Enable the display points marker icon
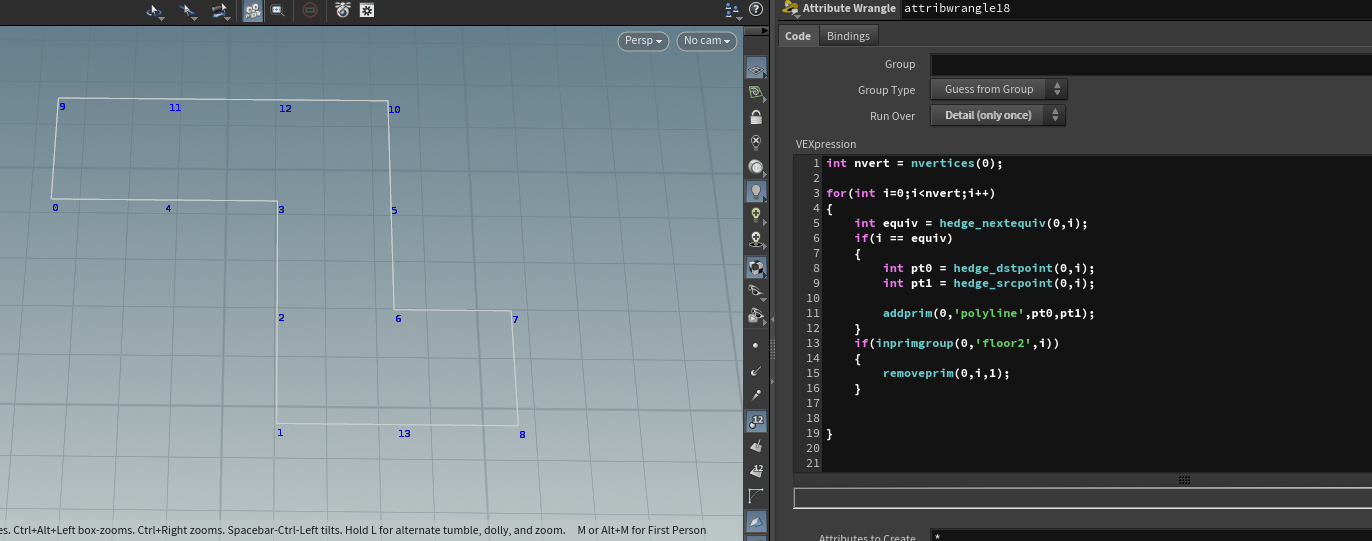1372x541 pixels. [757, 345]
